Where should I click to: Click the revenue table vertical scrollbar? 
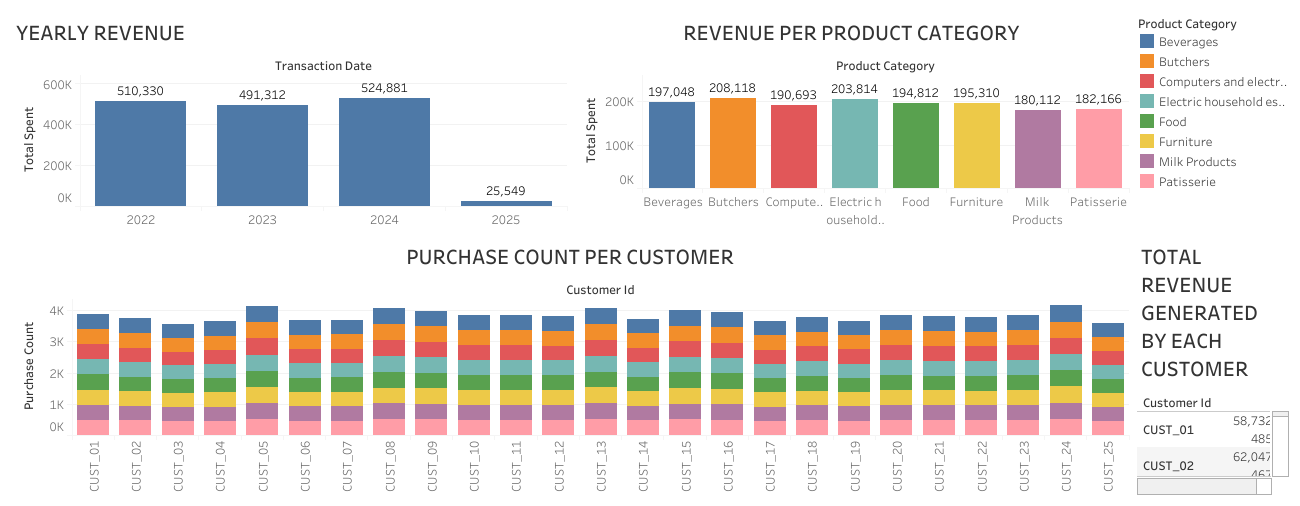[x=1280, y=443]
